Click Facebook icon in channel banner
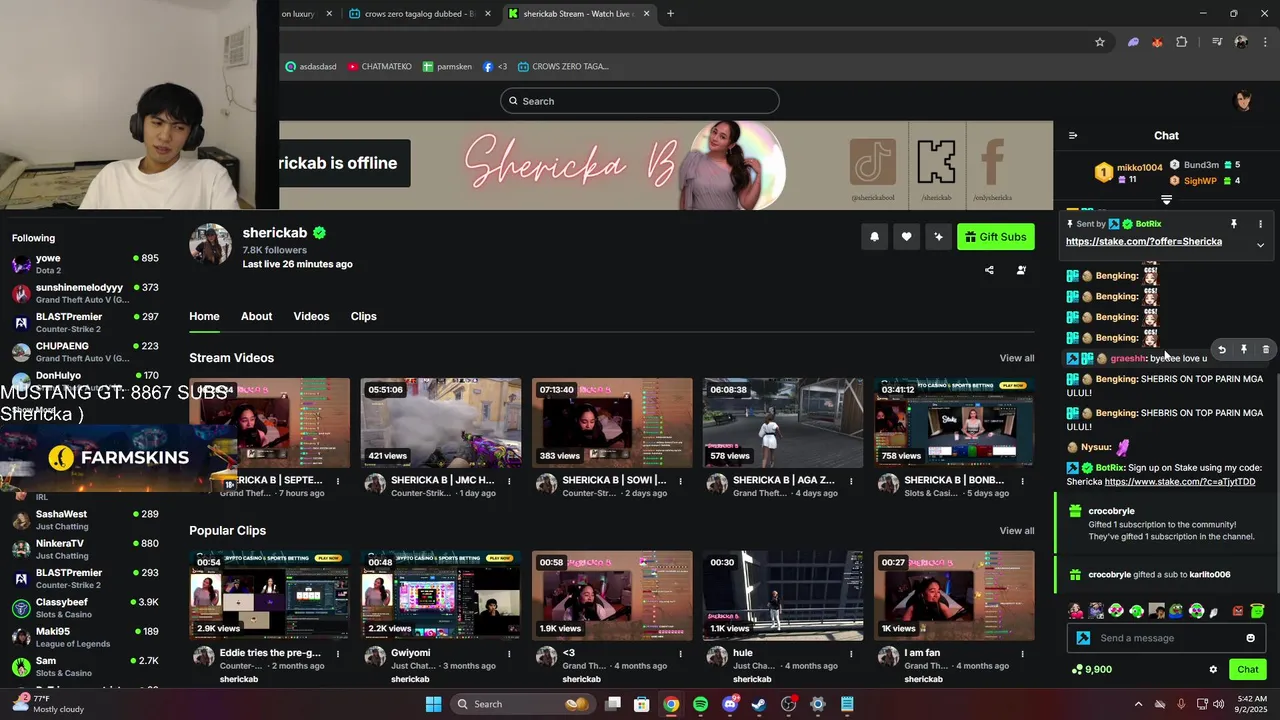This screenshot has height=720, width=1280. click(992, 162)
